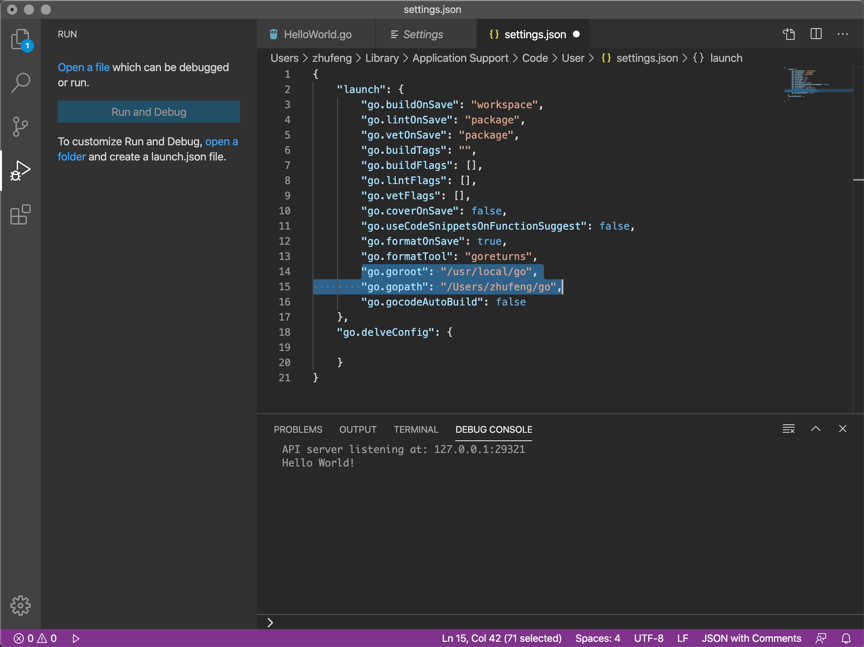Click the unsaved dot on settings.json tab
Screen dimensions: 864x647
pyautogui.click(x=576, y=34)
